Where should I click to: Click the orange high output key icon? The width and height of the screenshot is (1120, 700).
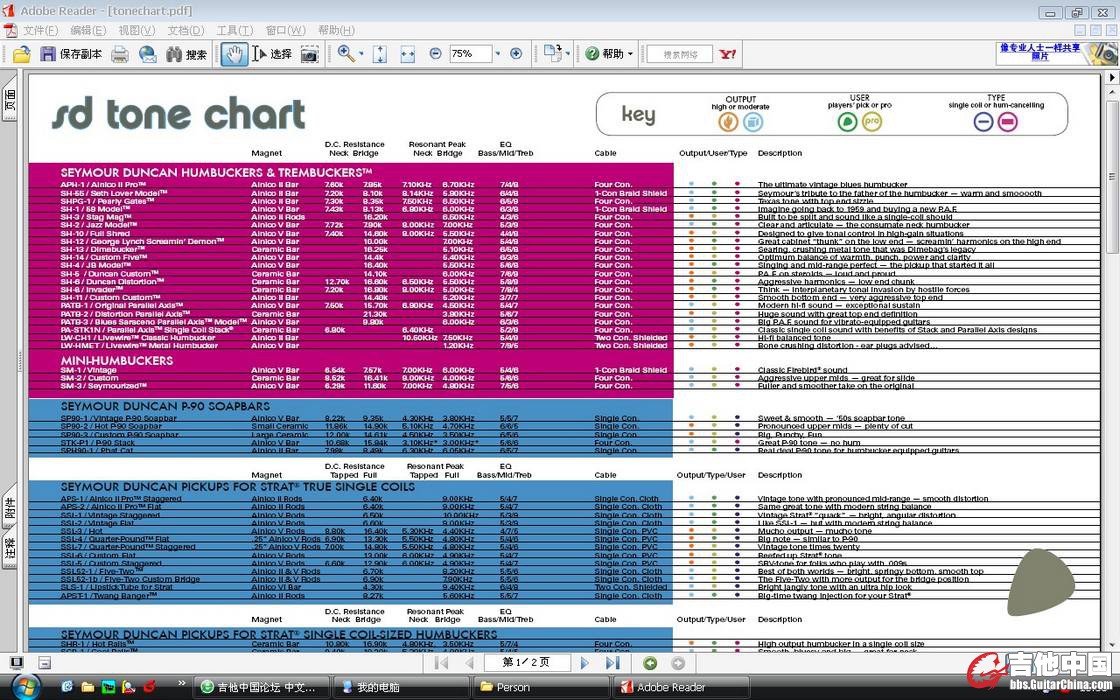click(728, 122)
